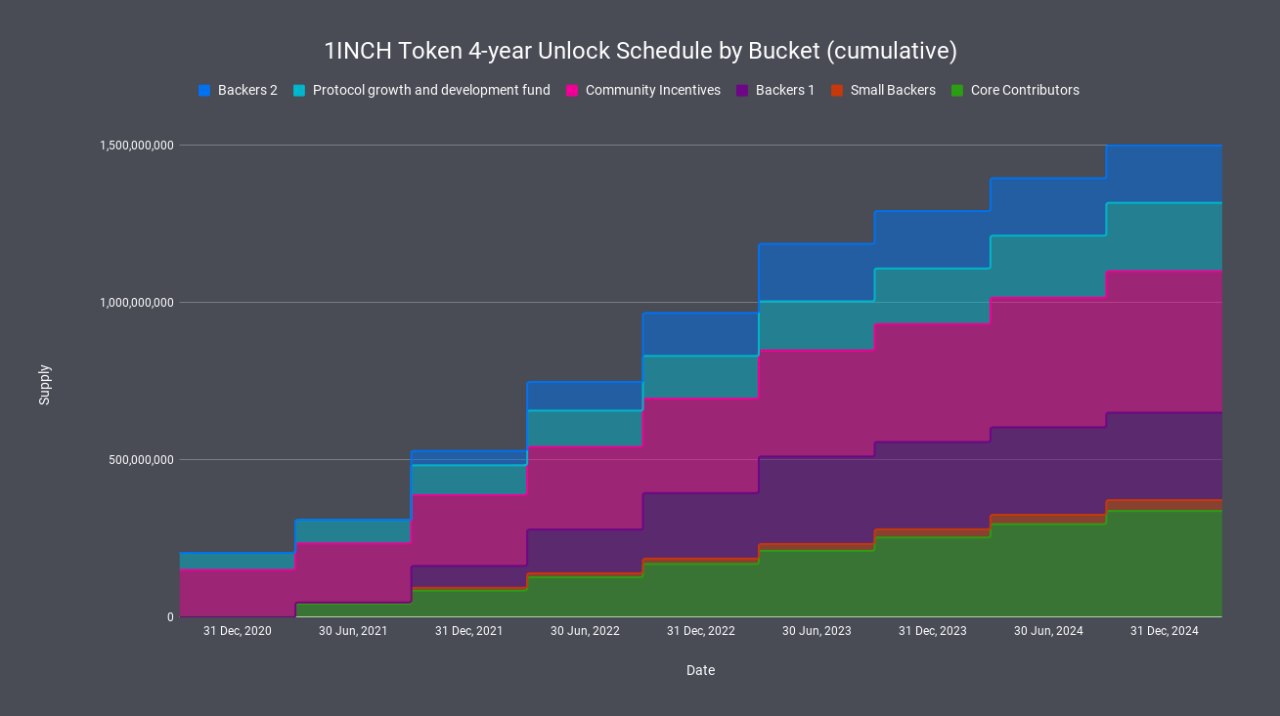Viewport: 1280px width, 716px height.
Task: Click the 1,500,000,000 y-axis label
Action: click(137, 146)
